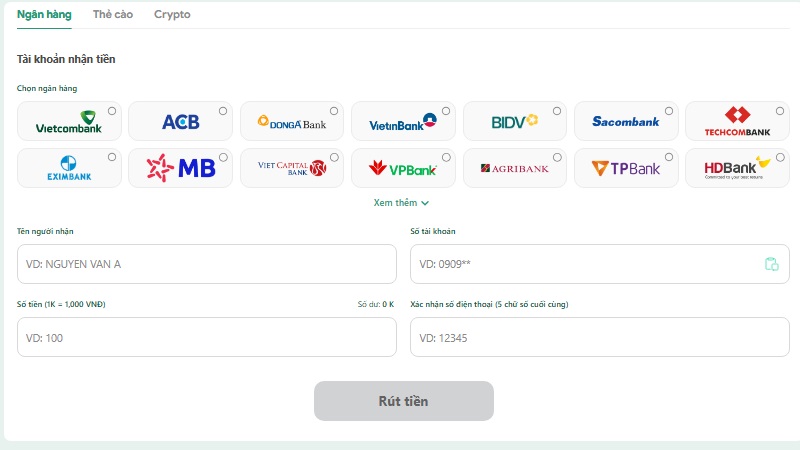The image size is (800, 450).
Task: Choose the VietinBank logo tile
Action: pos(403,121)
